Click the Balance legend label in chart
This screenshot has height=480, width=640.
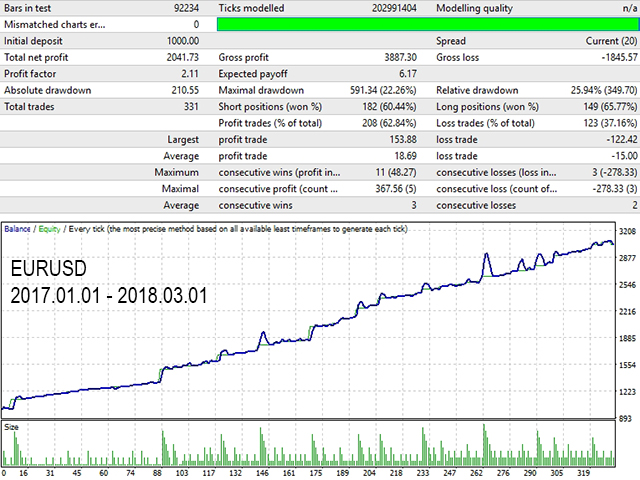tap(17, 229)
